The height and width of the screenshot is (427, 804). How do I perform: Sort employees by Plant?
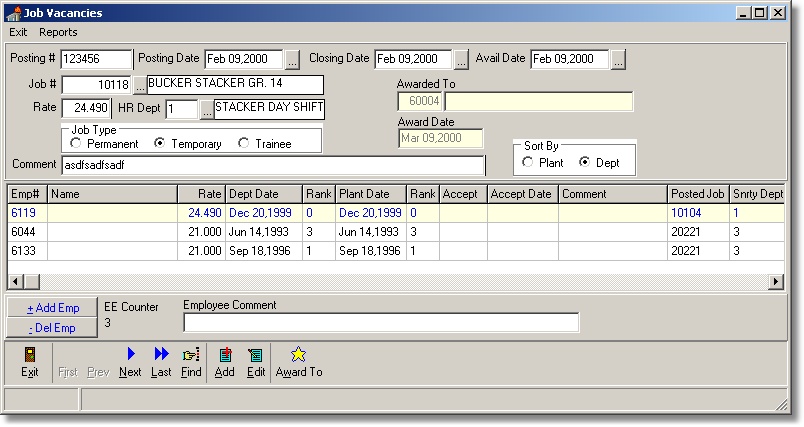(x=528, y=162)
